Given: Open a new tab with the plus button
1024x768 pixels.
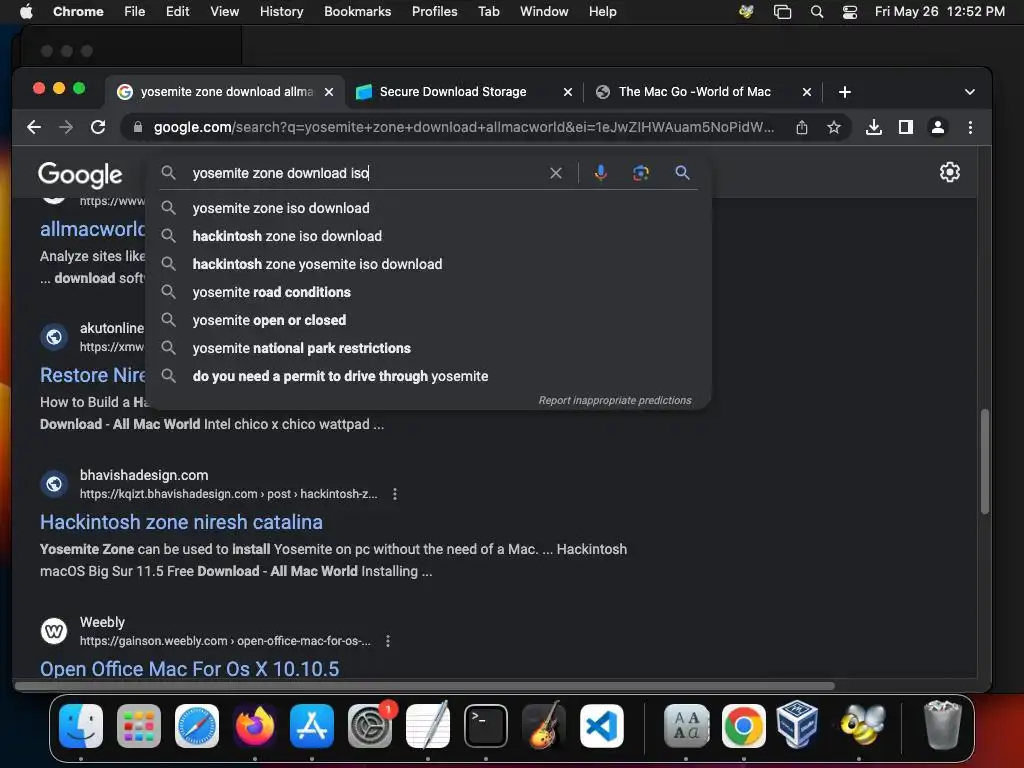Looking at the screenshot, I should [844, 92].
